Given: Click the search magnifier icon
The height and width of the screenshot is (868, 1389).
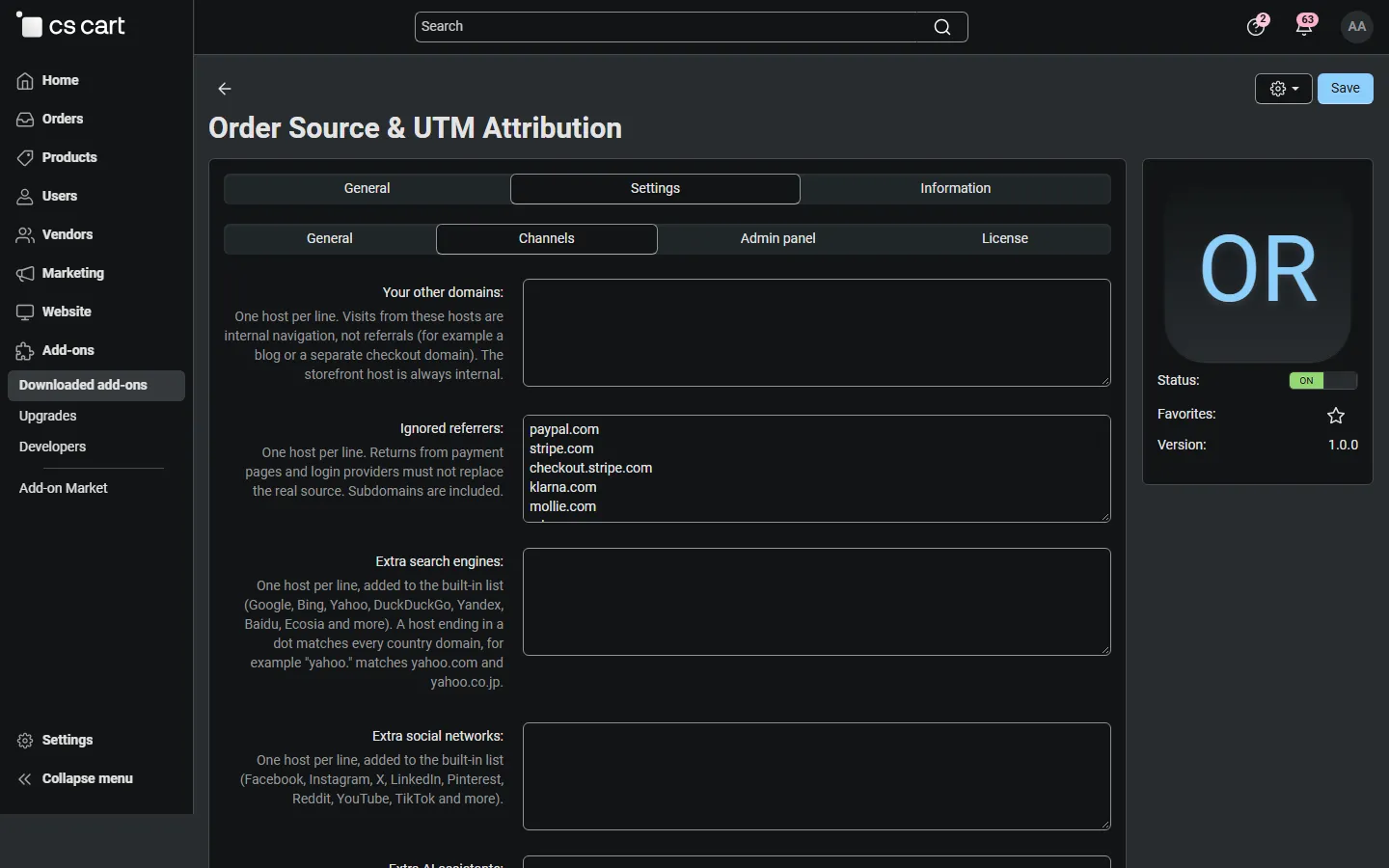Looking at the screenshot, I should 942,27.
